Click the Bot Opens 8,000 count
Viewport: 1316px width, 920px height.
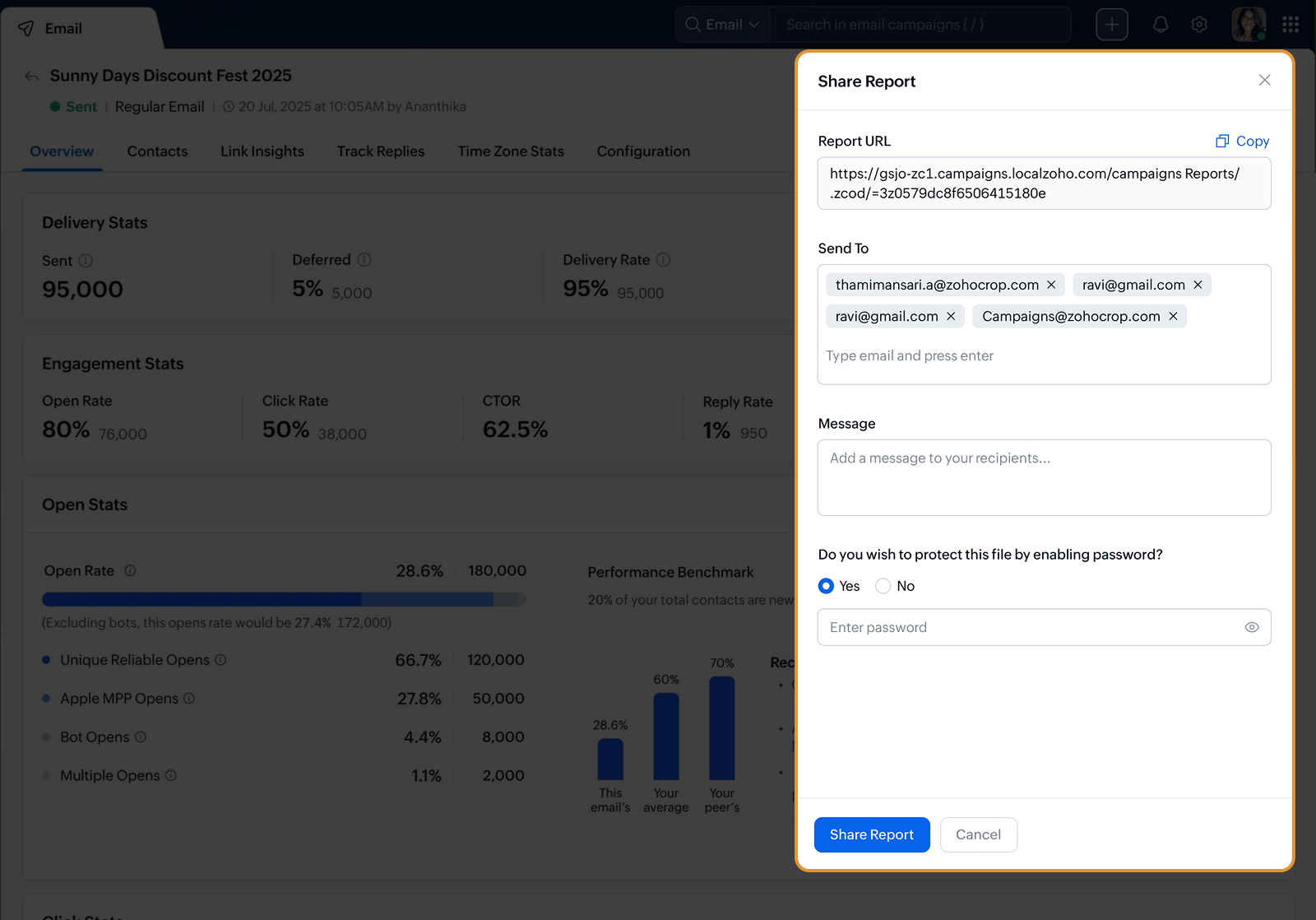tap(503, 737)
